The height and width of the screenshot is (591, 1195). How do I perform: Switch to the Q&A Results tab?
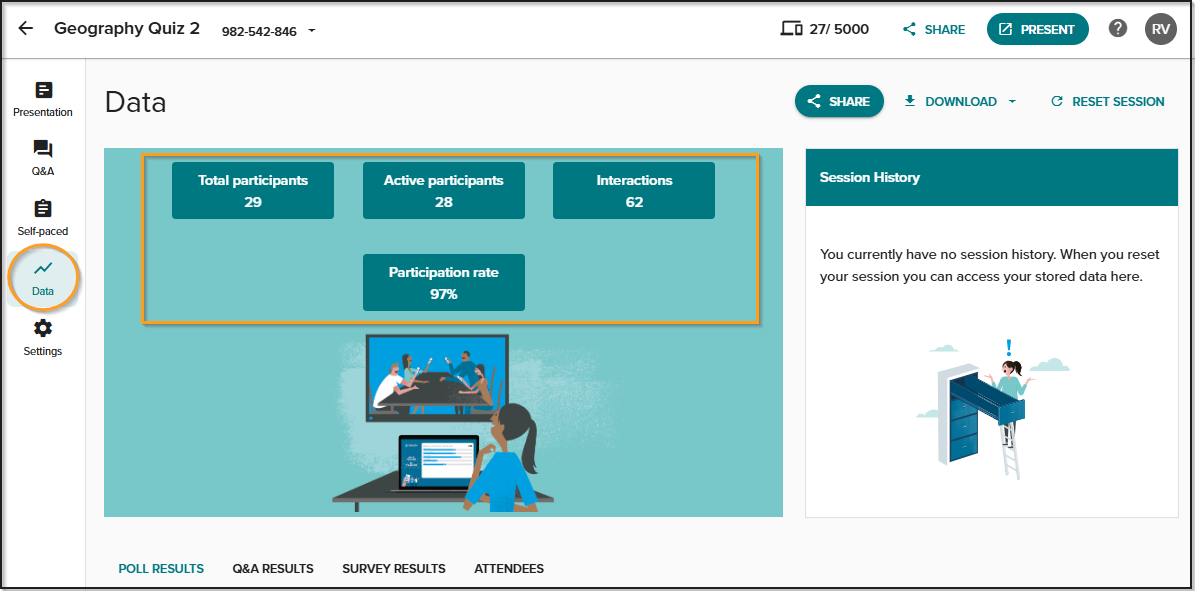(x=273, y=569)
